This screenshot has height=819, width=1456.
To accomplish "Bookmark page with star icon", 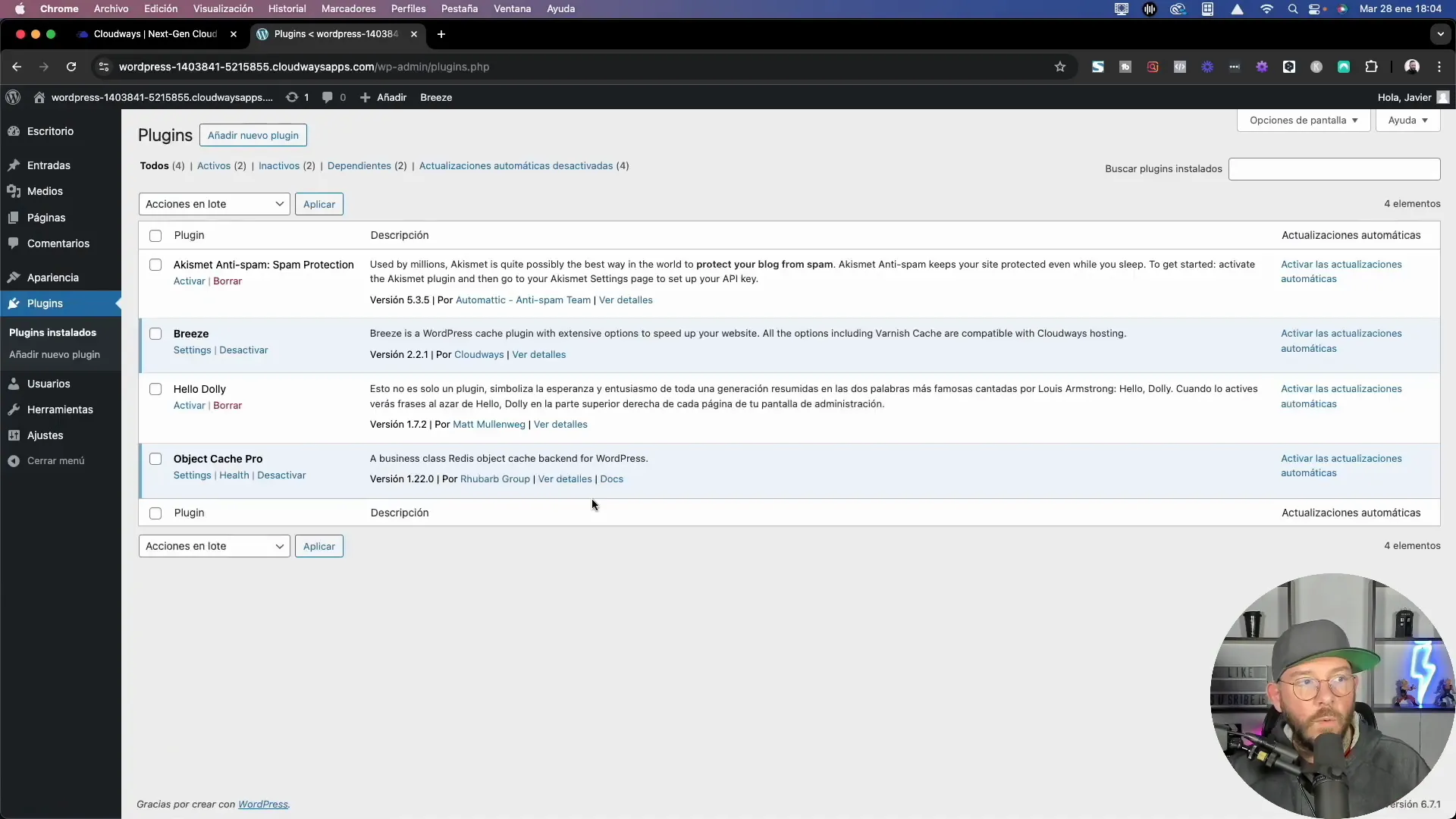I will (x=1060, y=67).
